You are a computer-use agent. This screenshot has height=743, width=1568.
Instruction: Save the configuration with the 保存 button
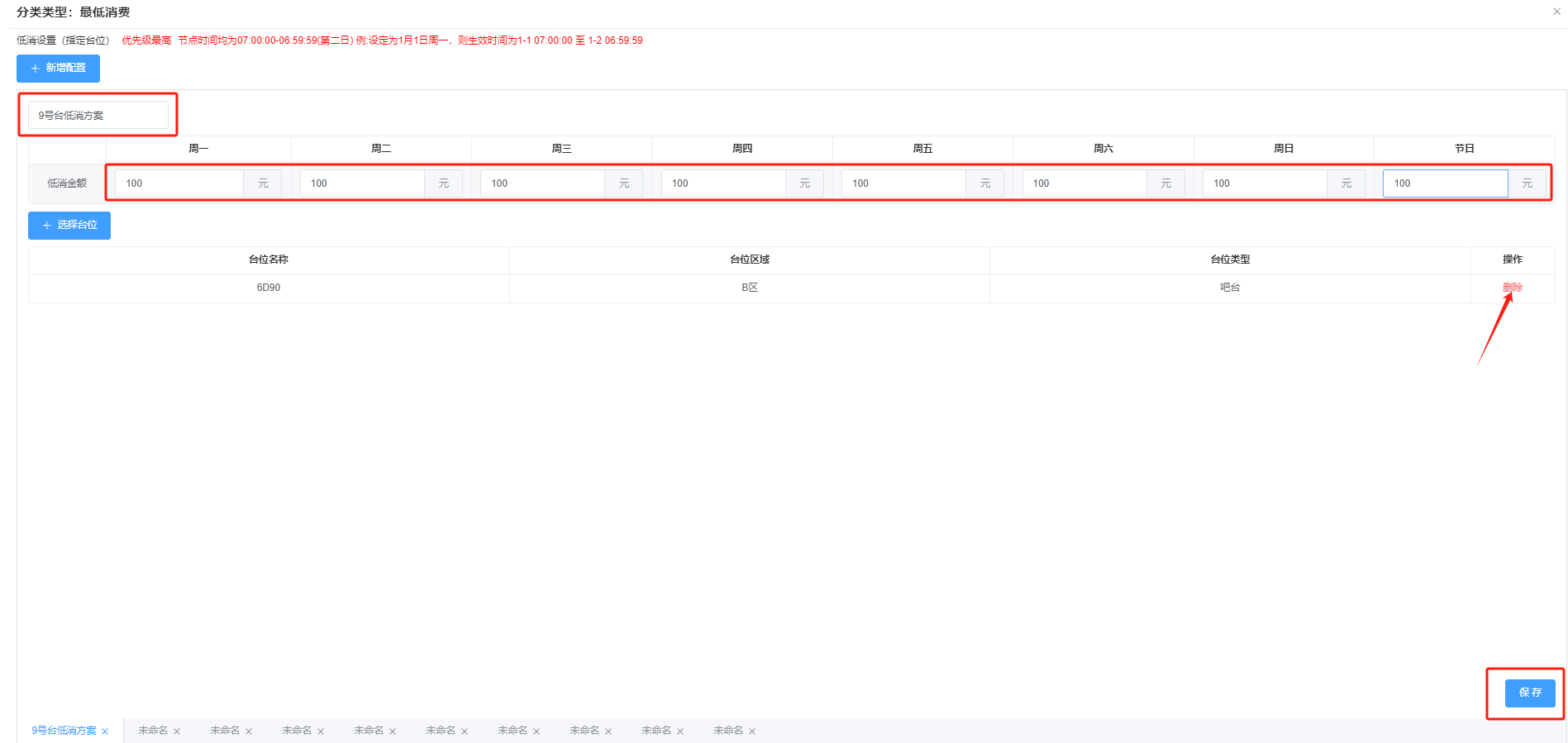pos(1529,693)
